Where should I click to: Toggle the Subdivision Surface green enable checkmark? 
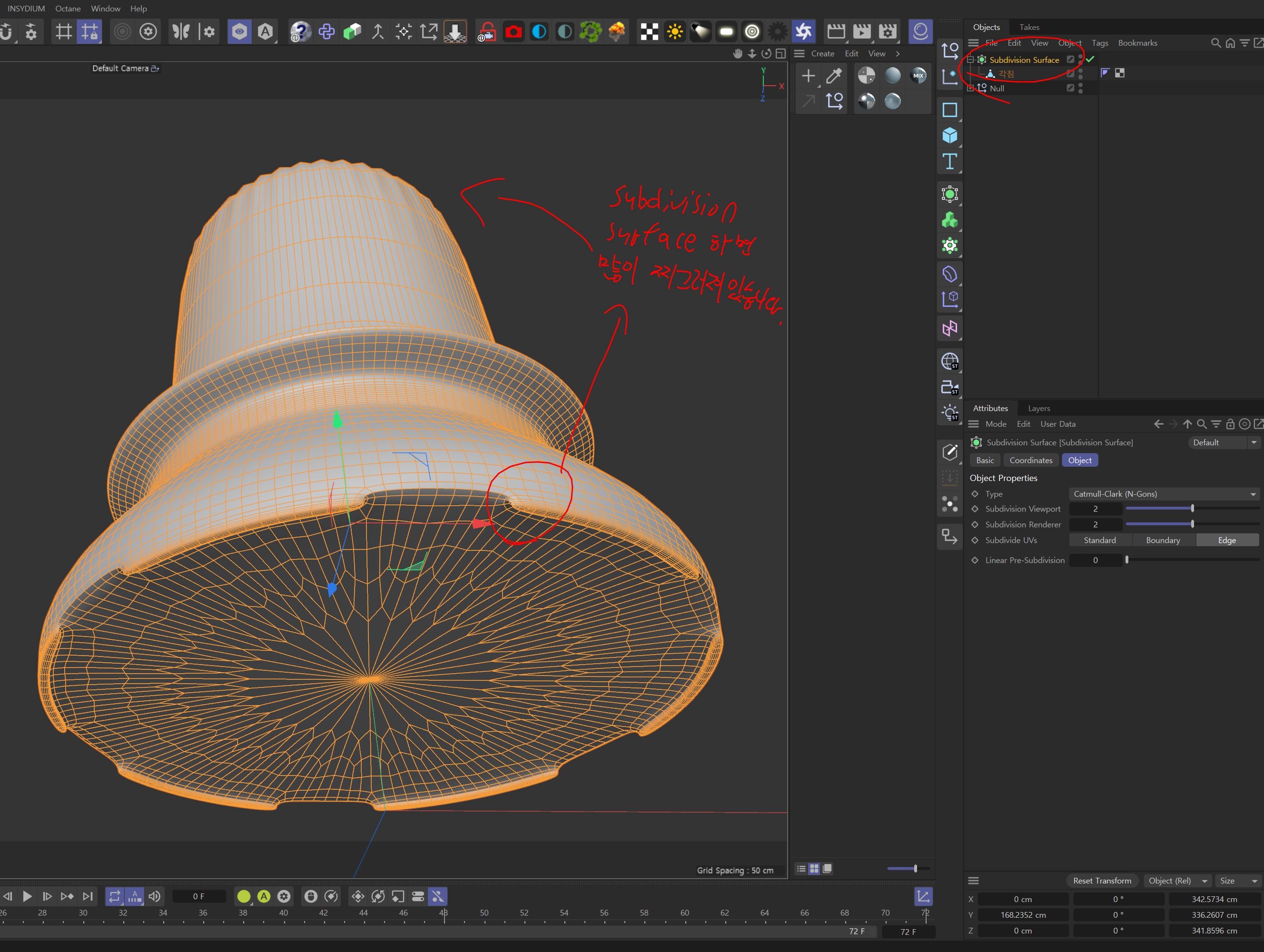1090,59
